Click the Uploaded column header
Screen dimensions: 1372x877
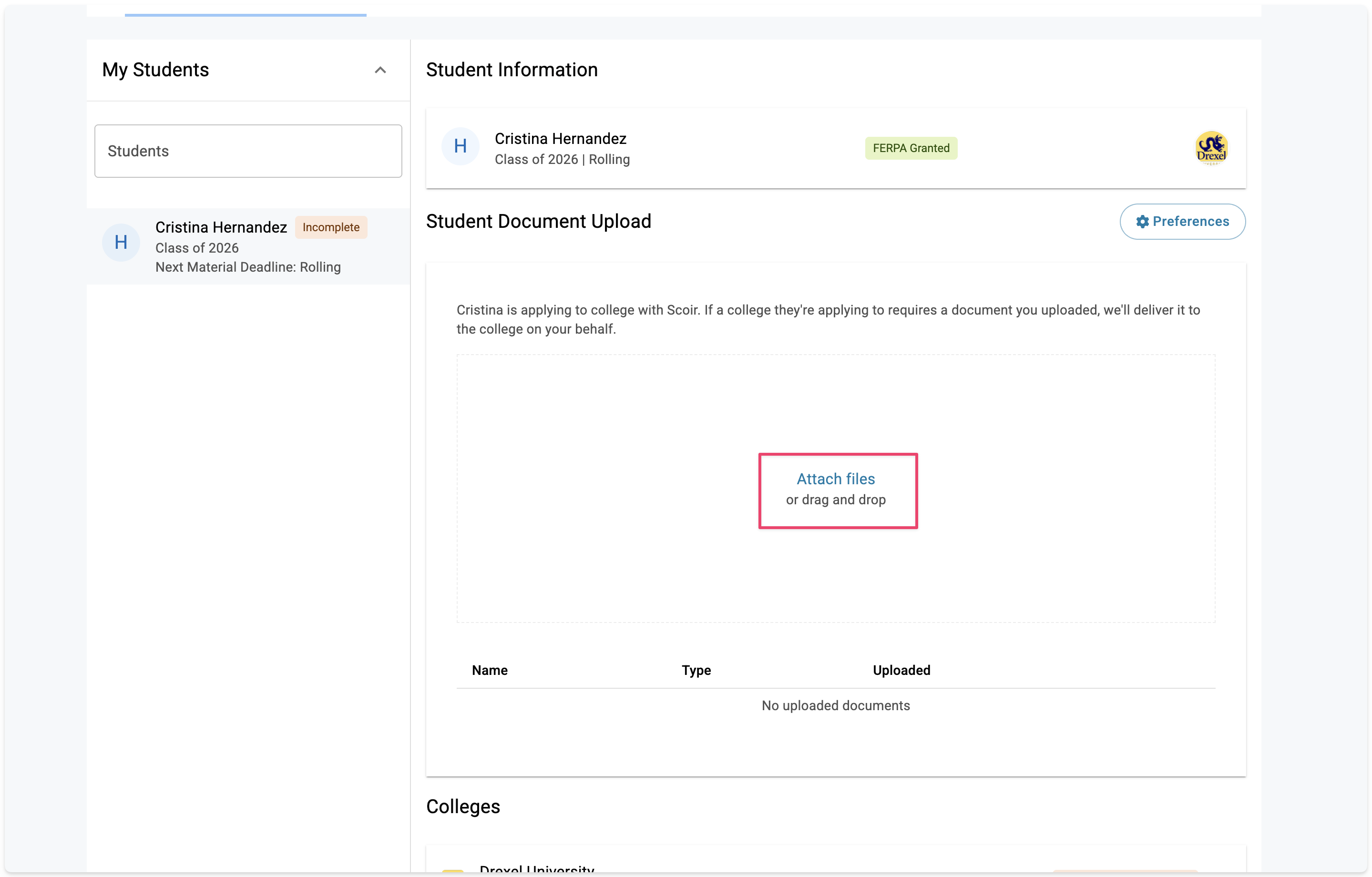[x=901, y=670]
